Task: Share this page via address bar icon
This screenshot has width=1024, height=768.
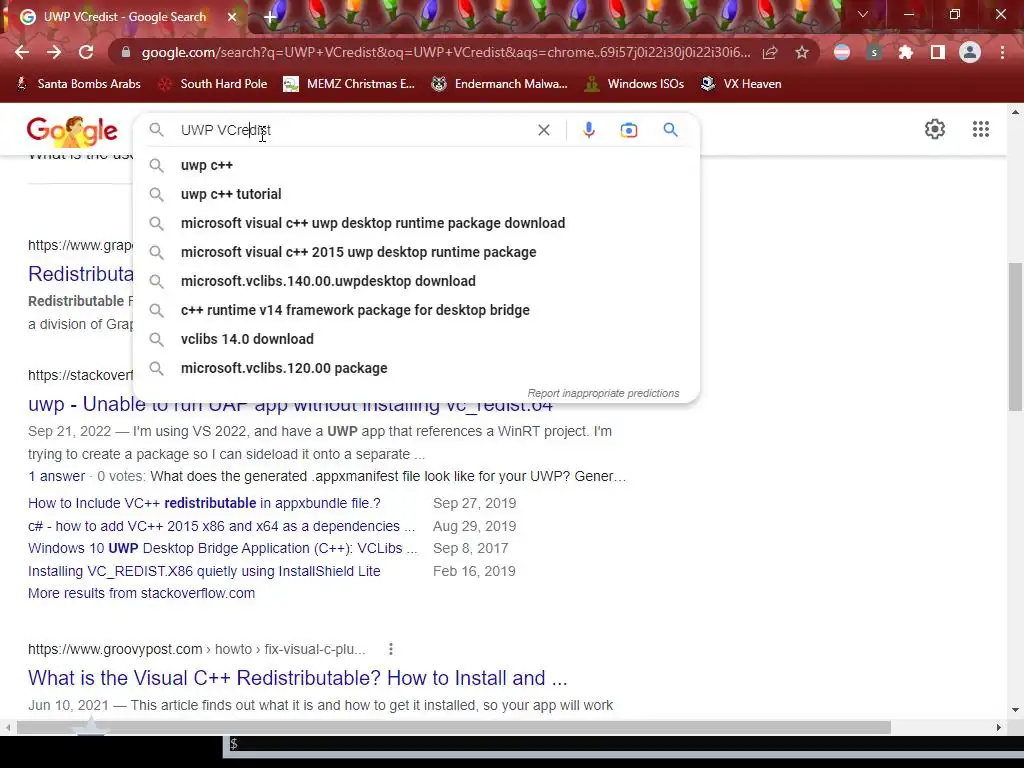Action: 770,52
